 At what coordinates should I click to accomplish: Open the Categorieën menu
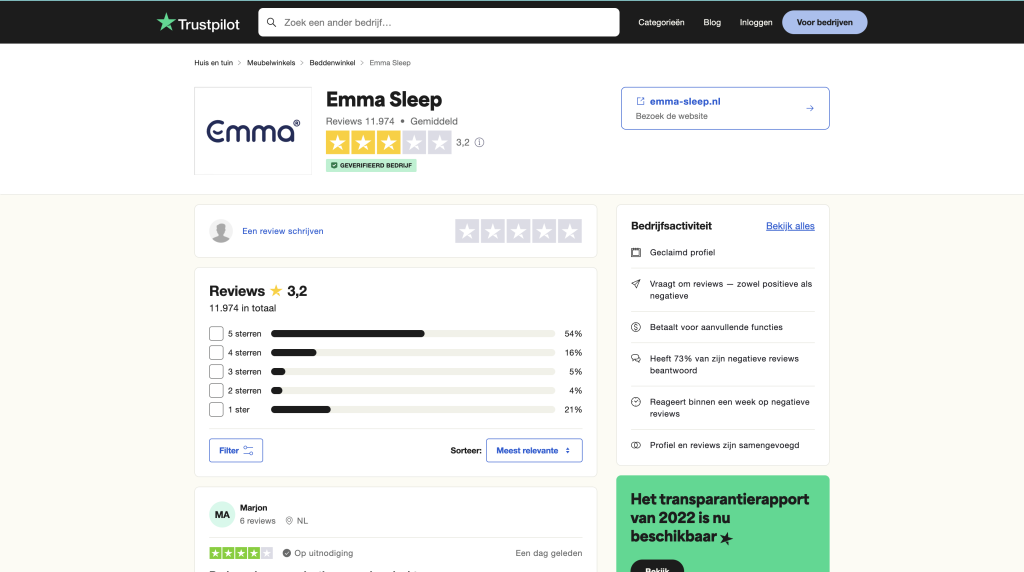pos(661,22)
